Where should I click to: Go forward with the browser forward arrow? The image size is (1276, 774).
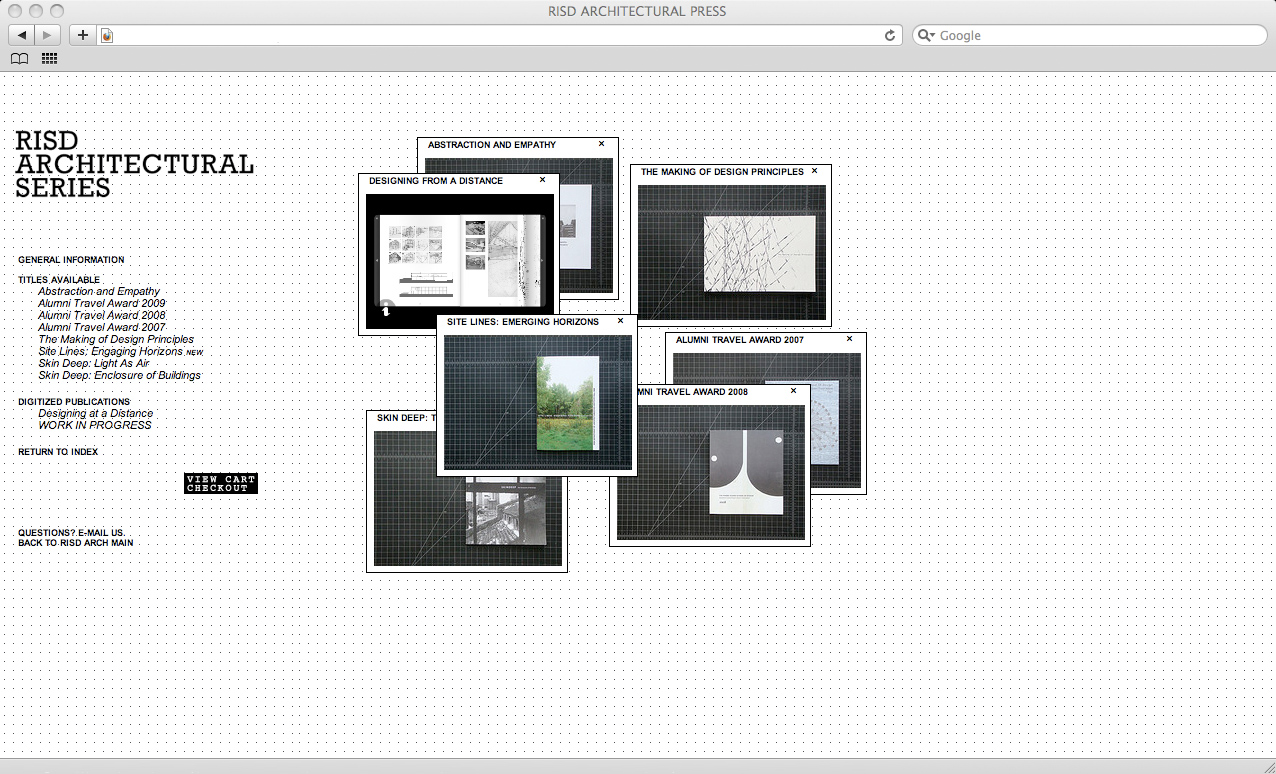[x=48, y=35]
